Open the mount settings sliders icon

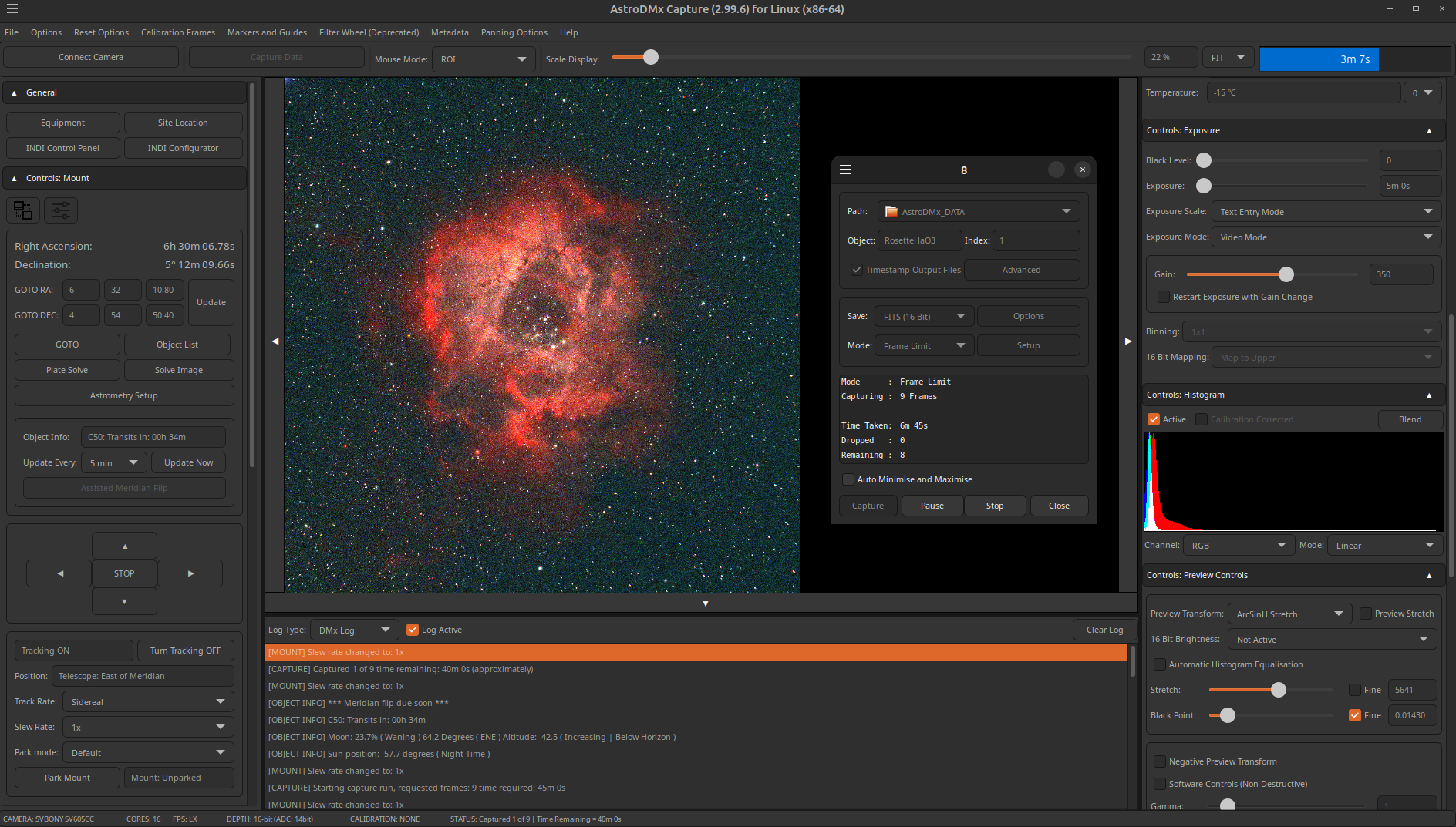[x=61, y=210]
